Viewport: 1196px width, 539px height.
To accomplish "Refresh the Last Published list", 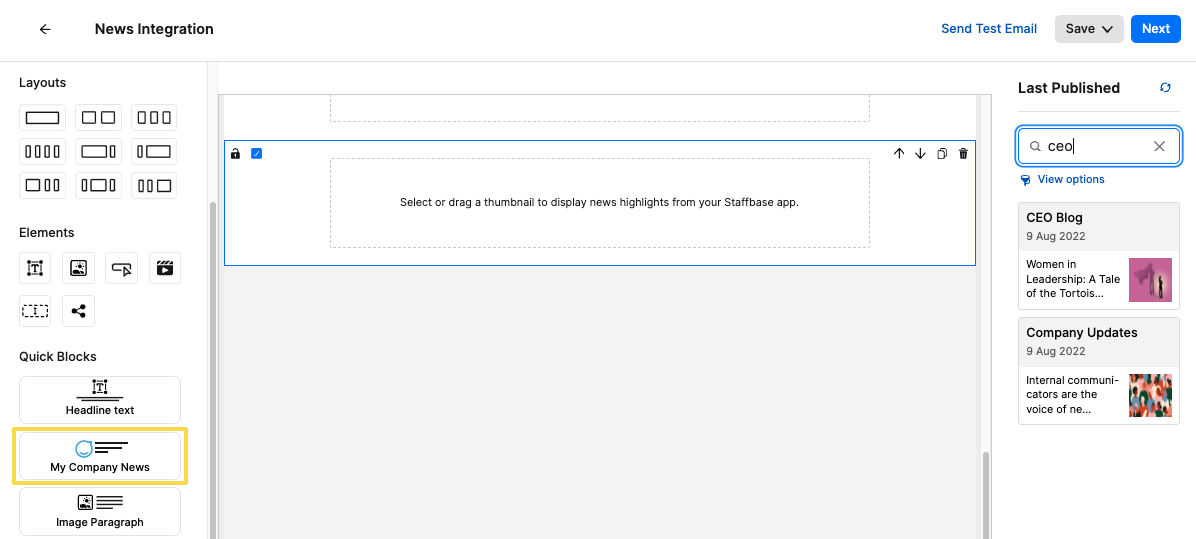I will (x=1165, y=88).
